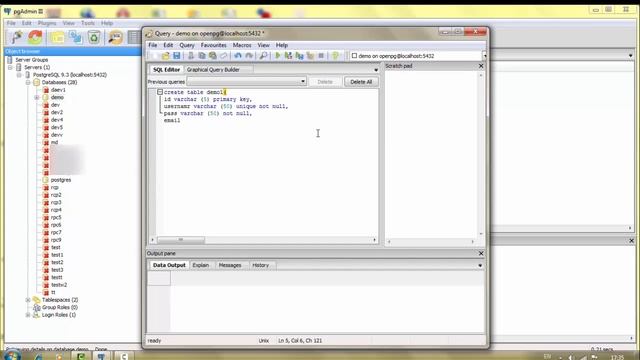Open SQL query tool magnifier icon
Screen dimensions: 640x360
116,37
